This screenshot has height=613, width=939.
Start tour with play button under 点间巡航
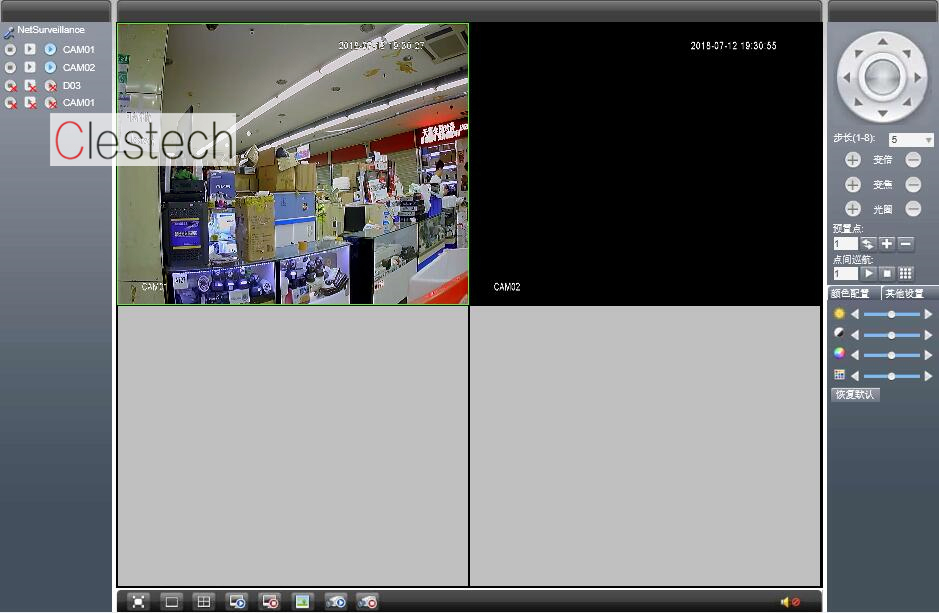point(869,273)
